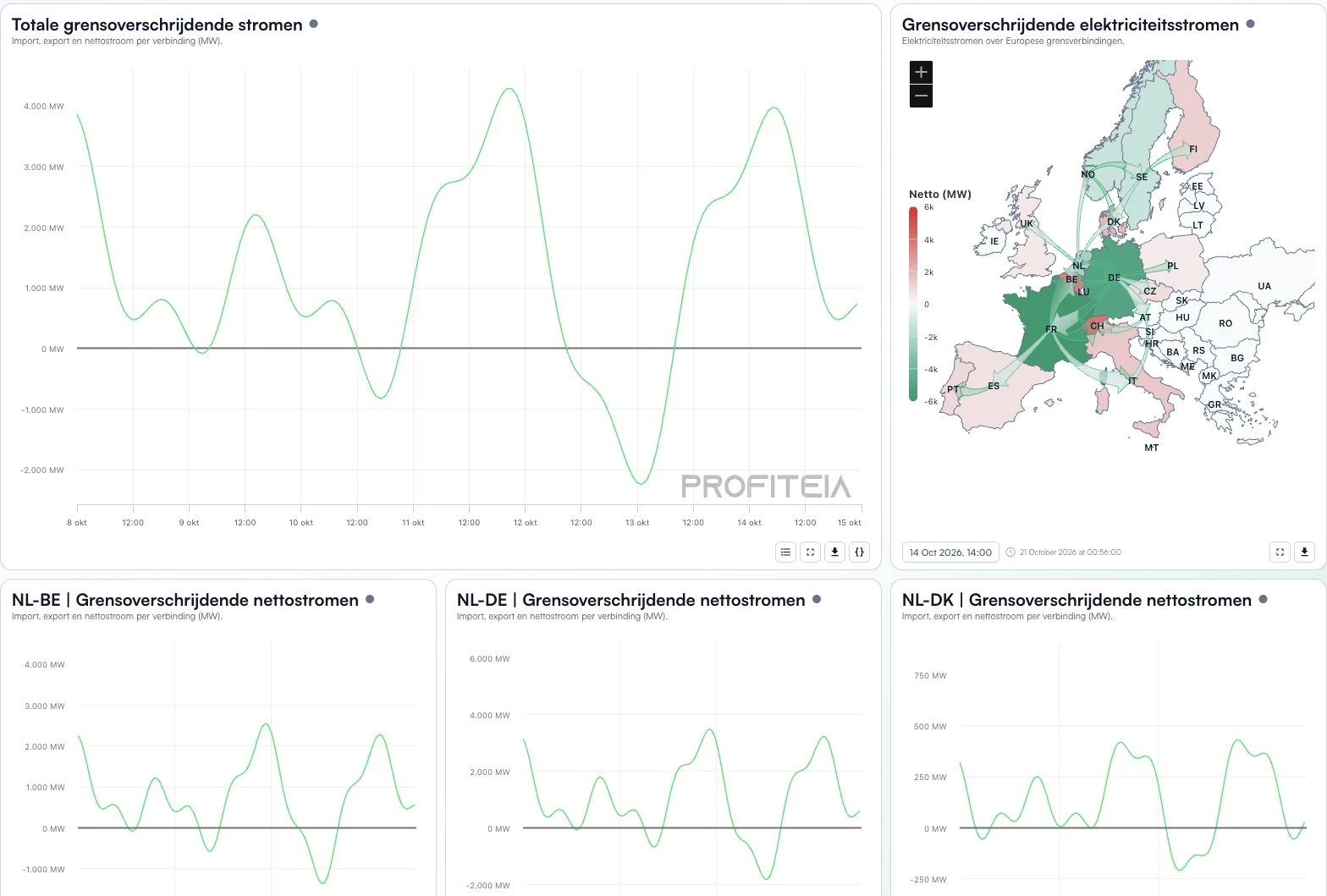Select France (FR) on the map

(x=1051, y=329)
